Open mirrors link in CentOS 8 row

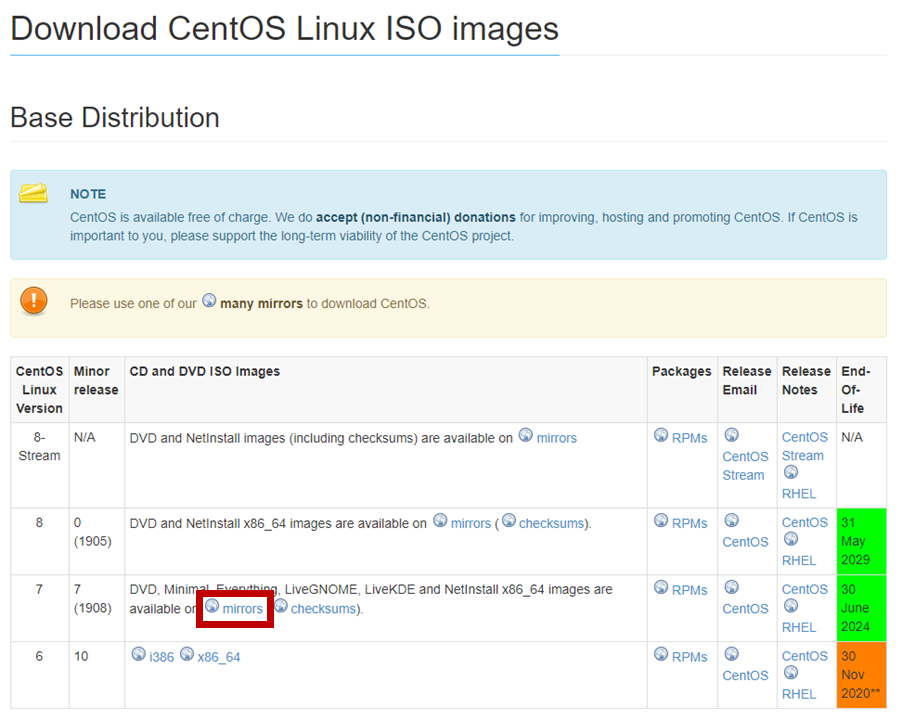(x=471, y=524)
